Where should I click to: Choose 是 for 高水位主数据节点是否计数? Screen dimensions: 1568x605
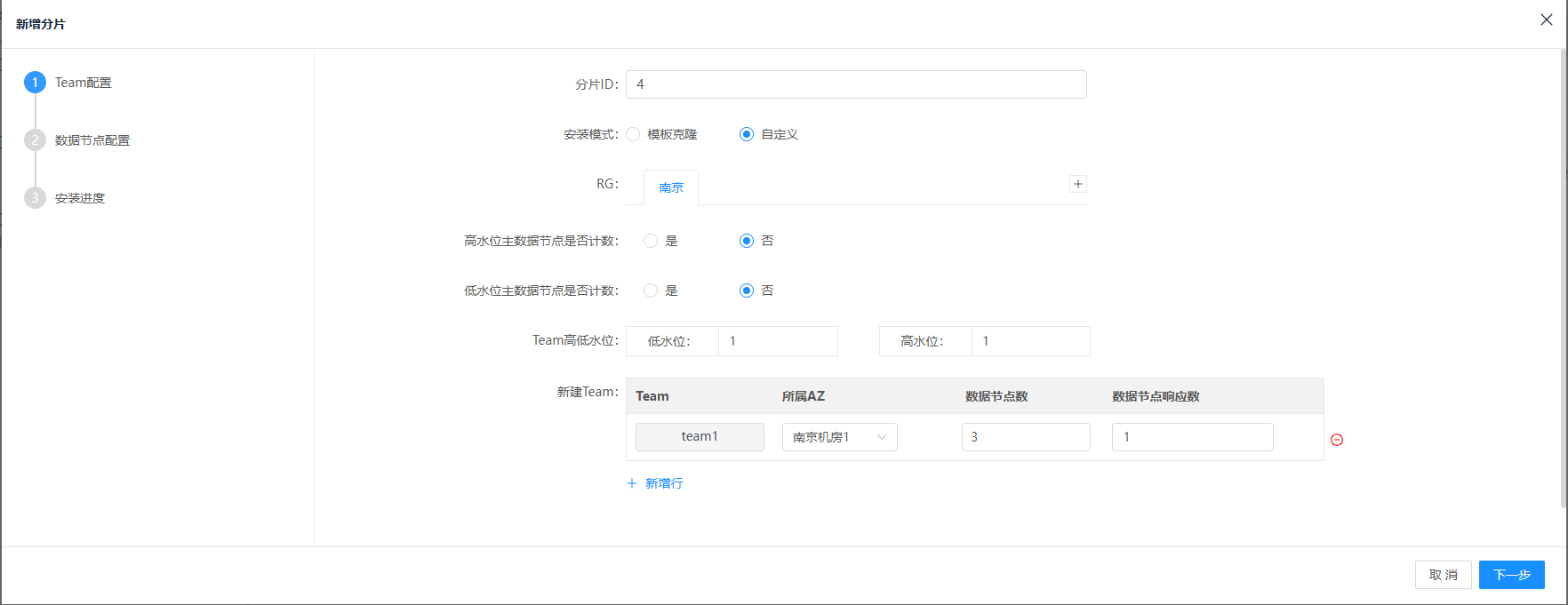pos(651,241)
